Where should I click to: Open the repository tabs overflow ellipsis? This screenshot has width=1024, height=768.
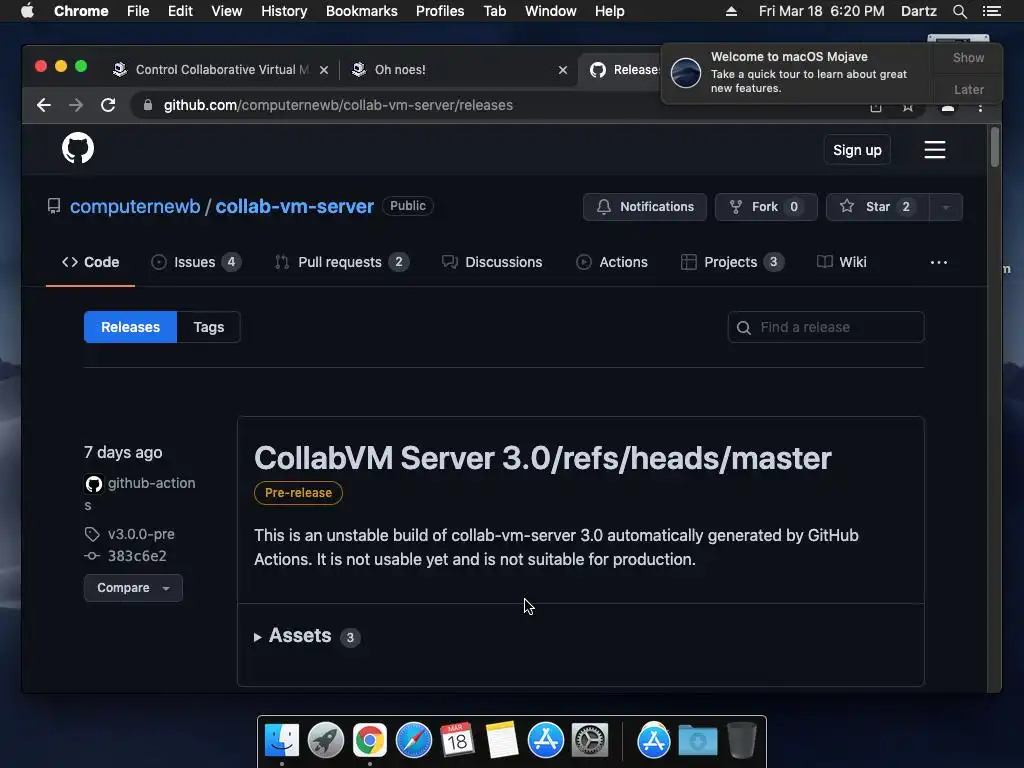(x=938, y=263)
